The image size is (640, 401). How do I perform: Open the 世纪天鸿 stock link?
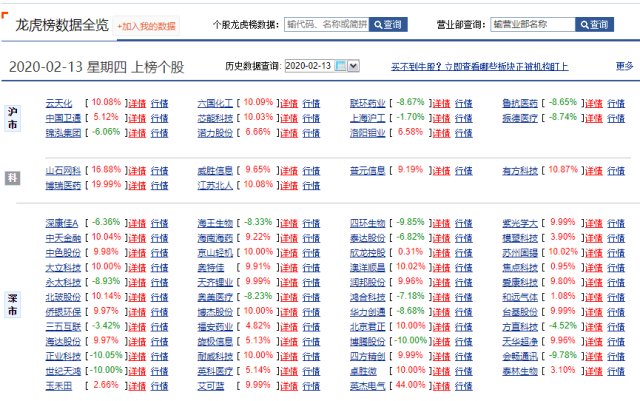[63, 371]
